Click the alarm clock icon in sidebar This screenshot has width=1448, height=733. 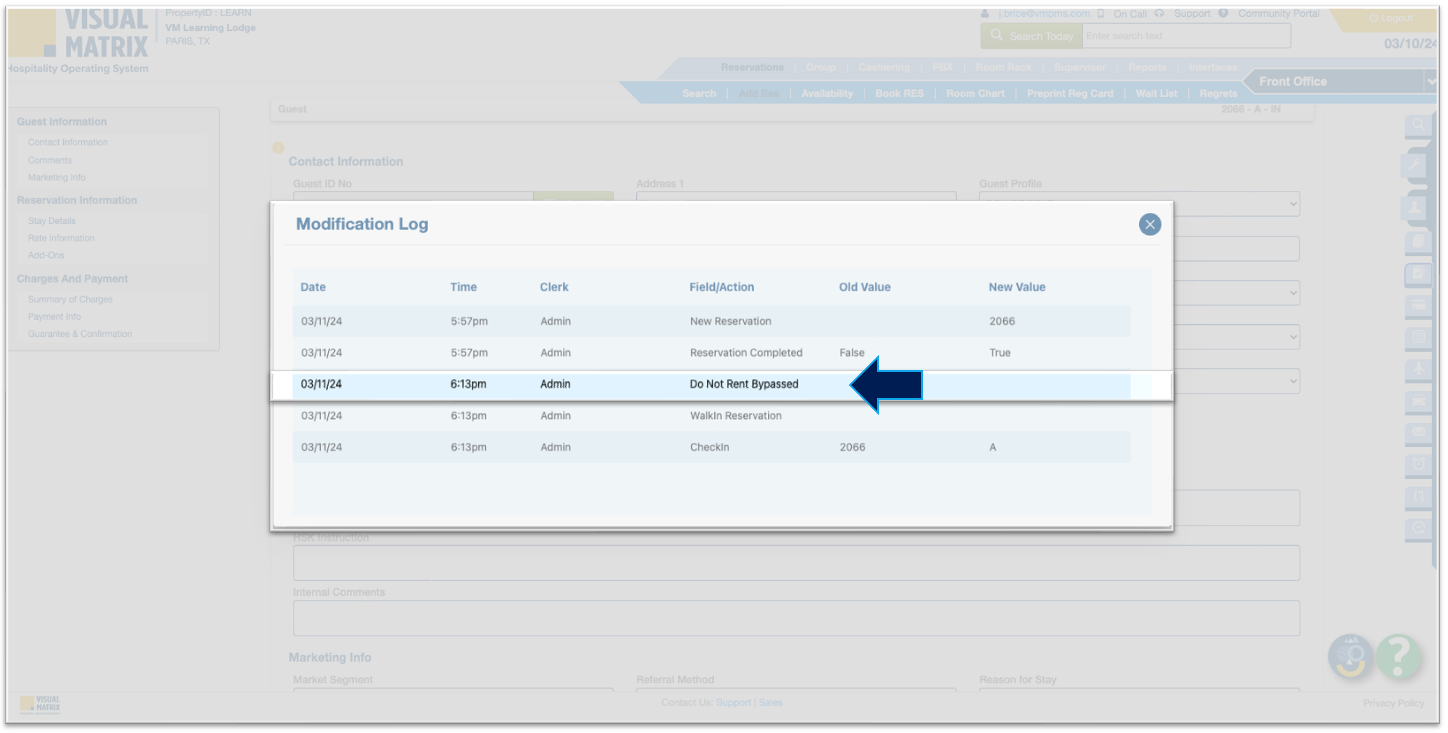[1418, 465]
